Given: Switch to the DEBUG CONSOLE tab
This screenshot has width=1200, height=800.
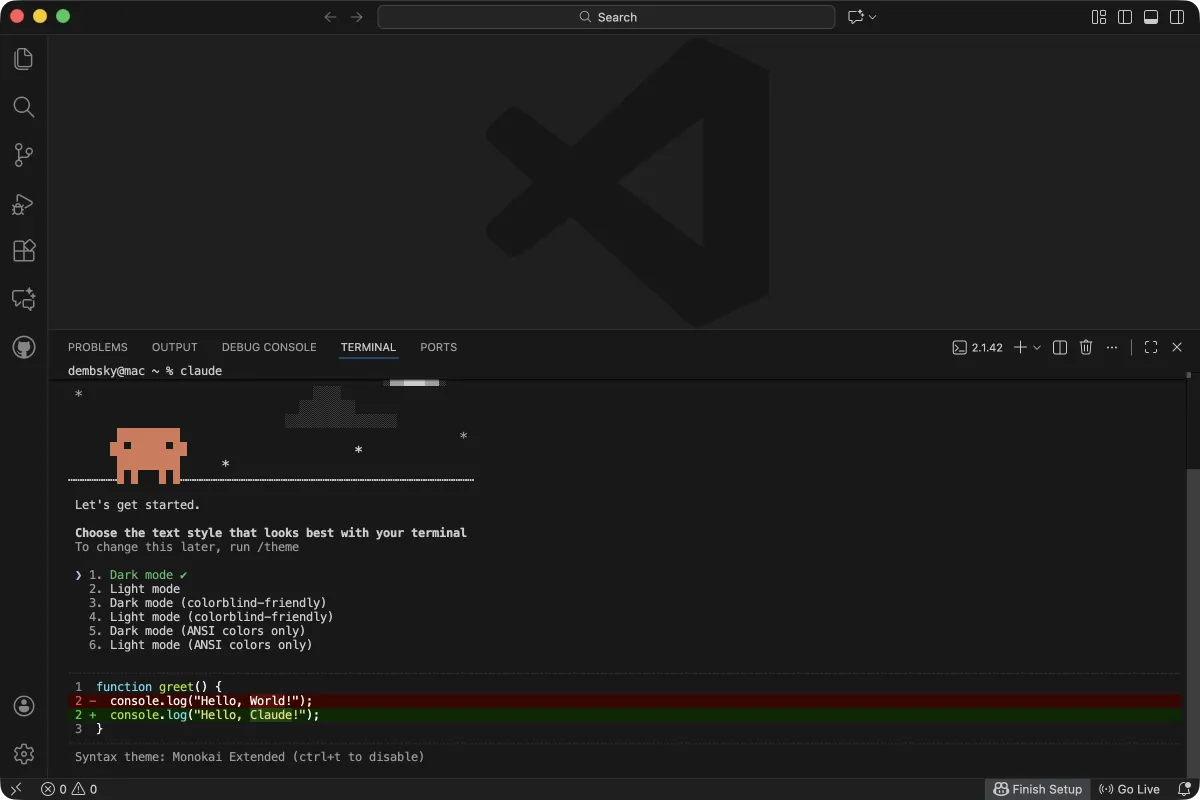Looking at the screenshot, I should tap(268, 347).
